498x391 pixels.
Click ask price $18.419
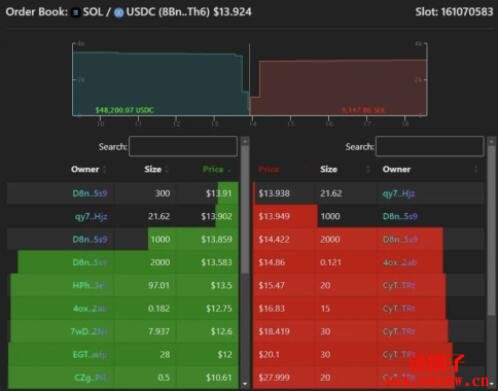274,331
